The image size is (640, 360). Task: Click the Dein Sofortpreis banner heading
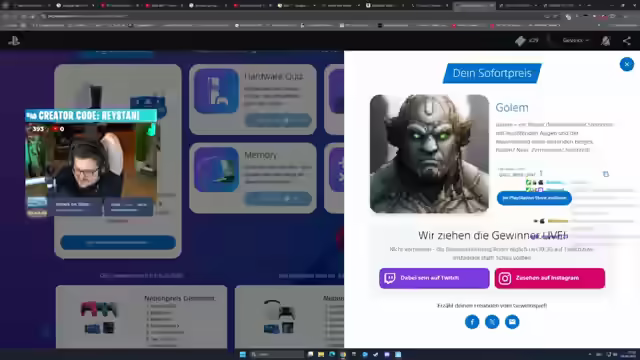(492, 73)
